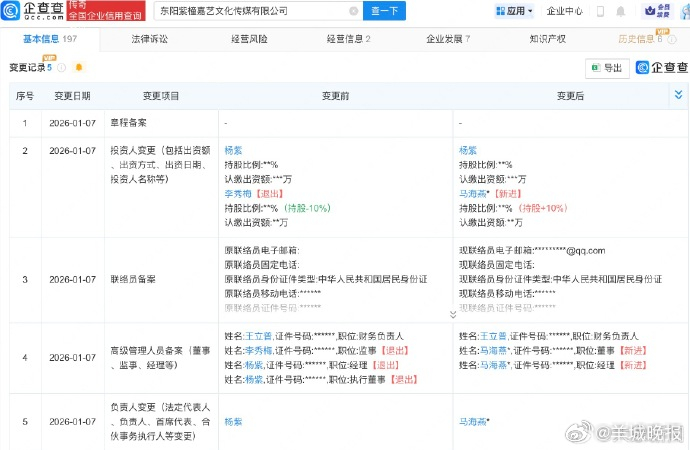Click the 变更项目 column header

tap(161, 96)
